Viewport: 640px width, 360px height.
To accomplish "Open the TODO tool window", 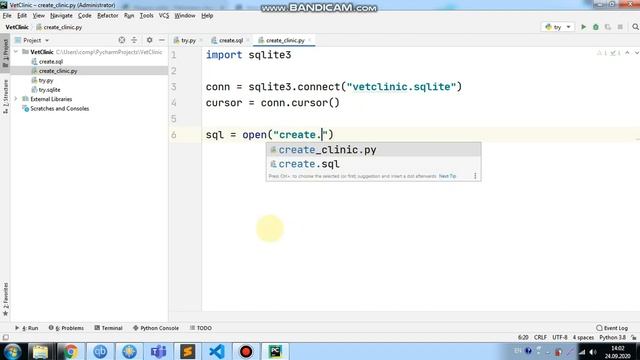I will (200, 328).
